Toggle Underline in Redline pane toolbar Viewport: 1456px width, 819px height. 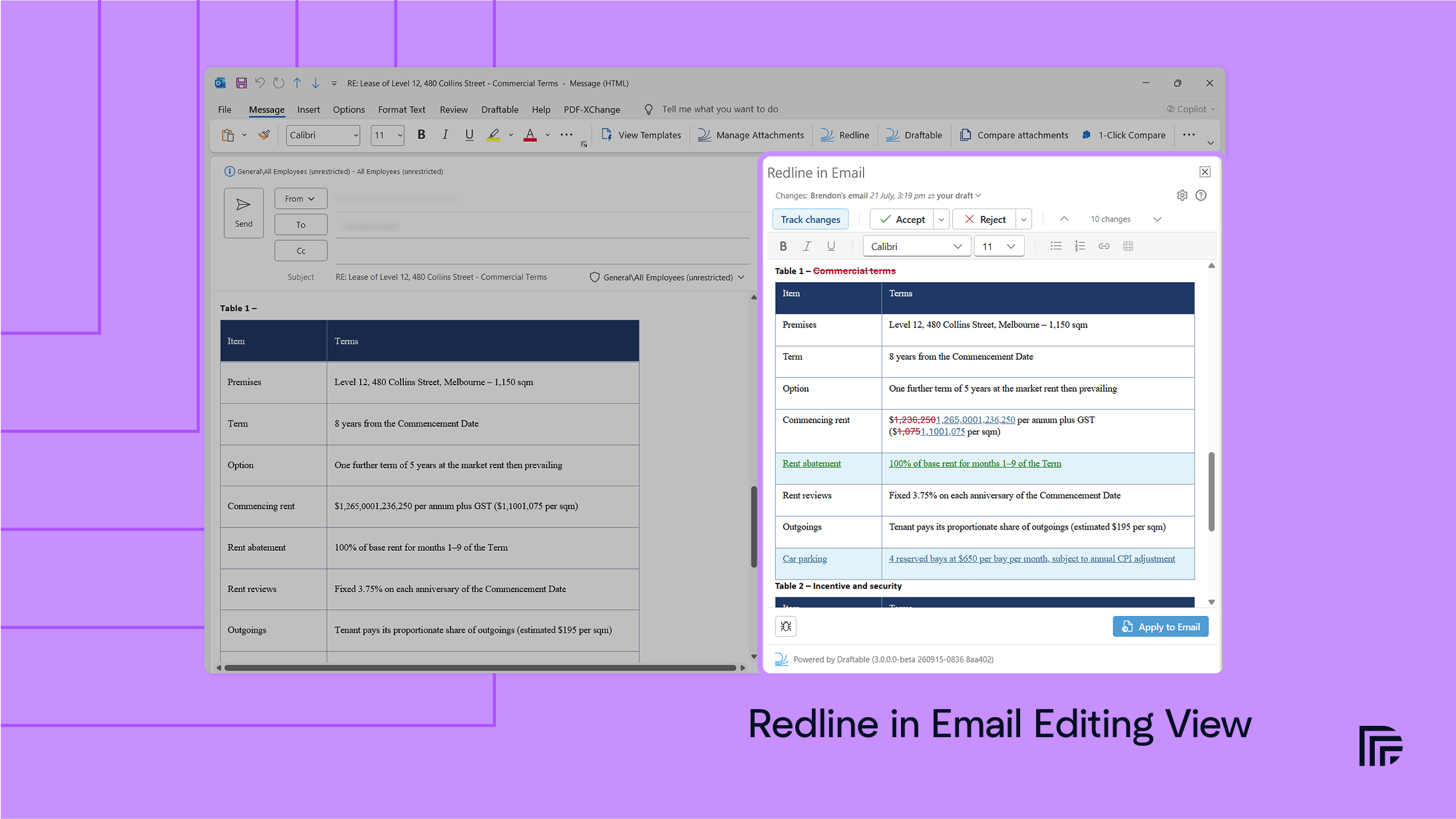point(831,246)
